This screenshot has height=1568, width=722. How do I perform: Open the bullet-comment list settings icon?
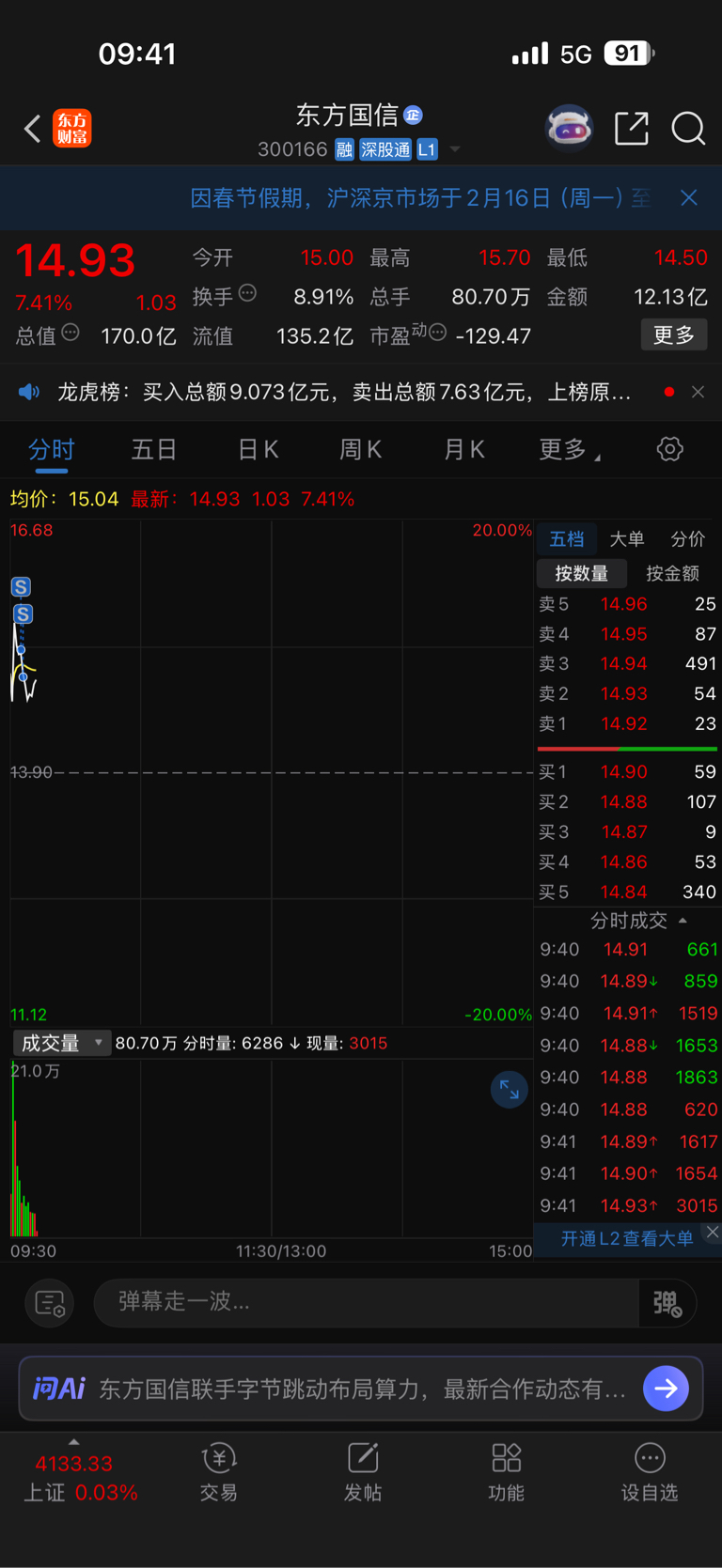tap(49, 1303)
